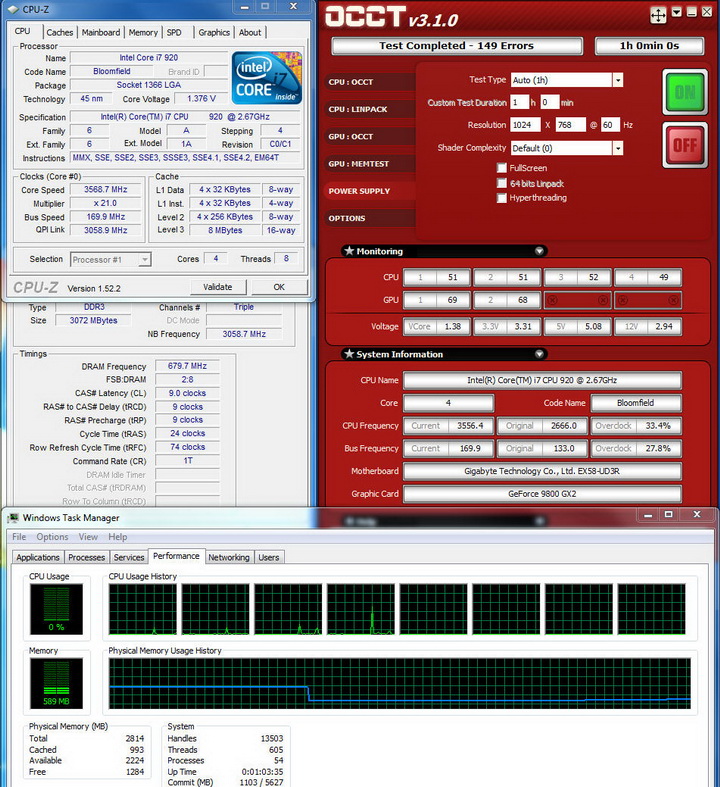
Task: Click the Graphic Card field GeForce 9800 GX2
Action: [x=542, y=494]
